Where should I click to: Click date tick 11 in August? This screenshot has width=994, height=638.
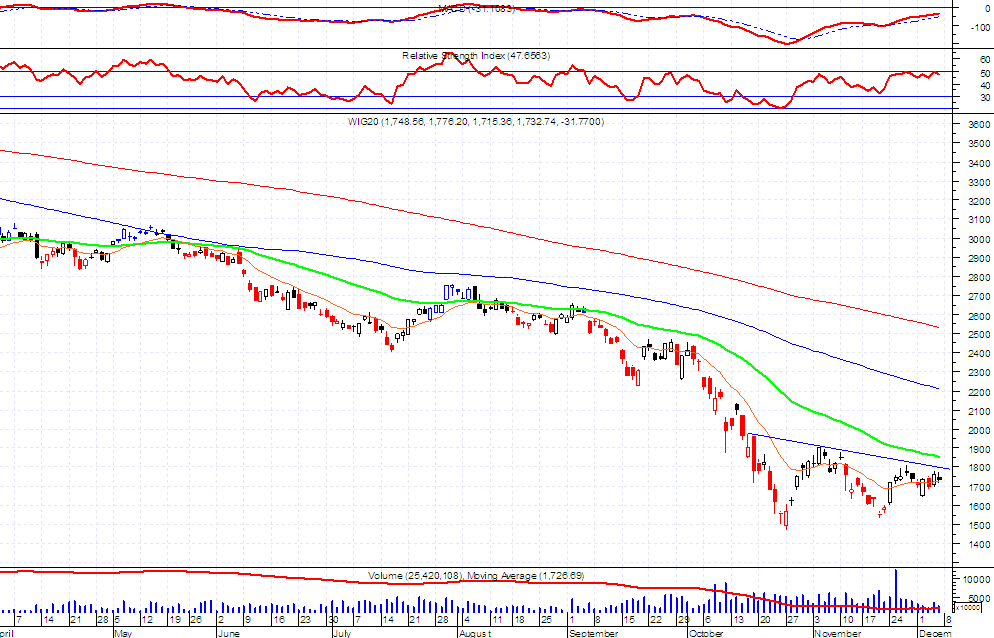pyautogui.click(x=496, y=620)
